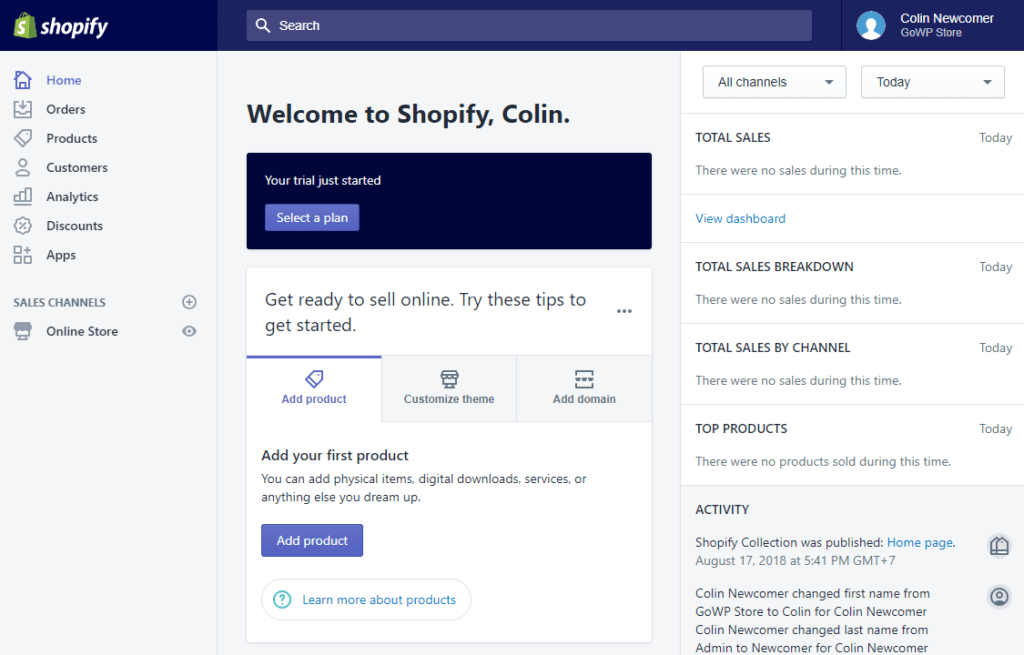Open Learn more about products link
The width and height of the screenshot is (1024, 655).
366,599
